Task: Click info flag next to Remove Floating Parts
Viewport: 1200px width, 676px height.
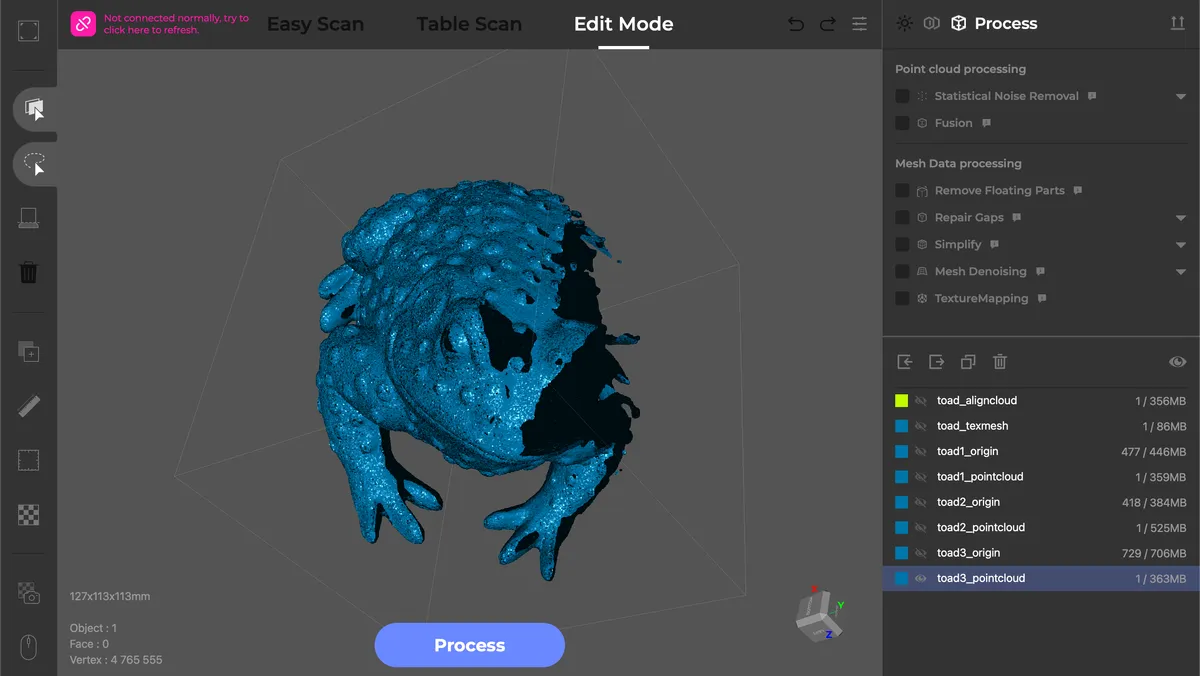Action: point(1077,190)
